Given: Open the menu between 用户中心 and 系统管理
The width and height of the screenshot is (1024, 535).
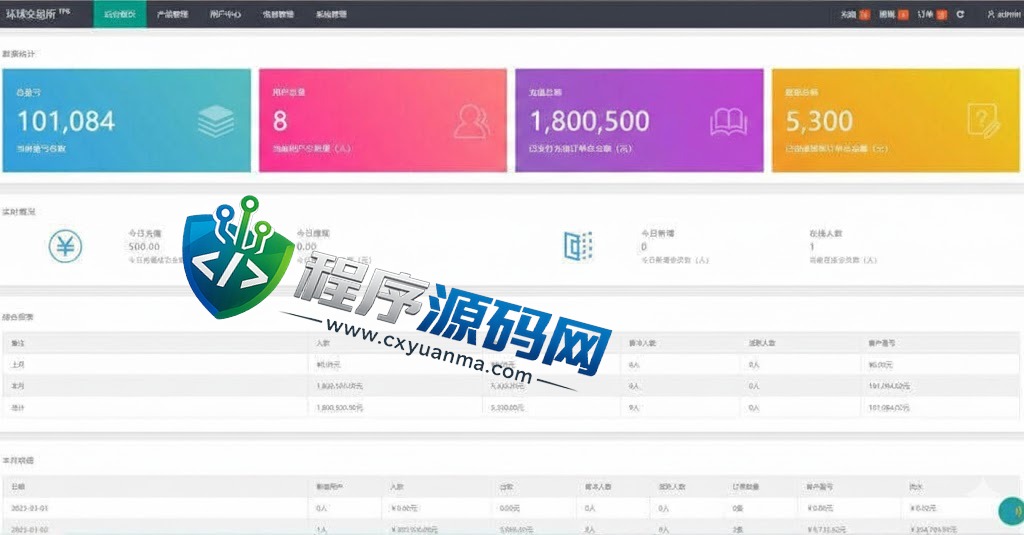Looking at the screenshot, I should [278, 14].
